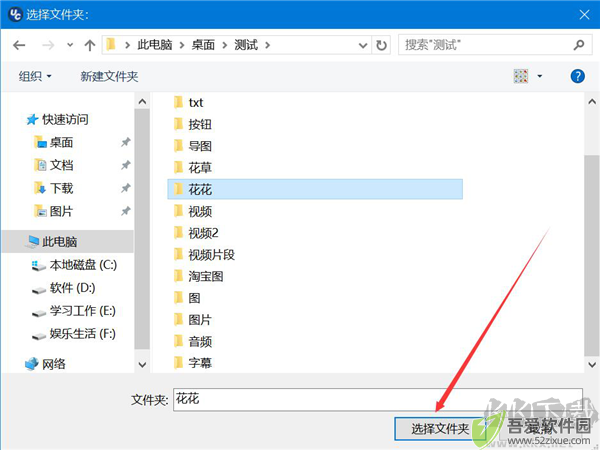The height and width of the screenshot is (450, 600).
Task: Expand the address bar history dropdown
Action: click(362, 46)
